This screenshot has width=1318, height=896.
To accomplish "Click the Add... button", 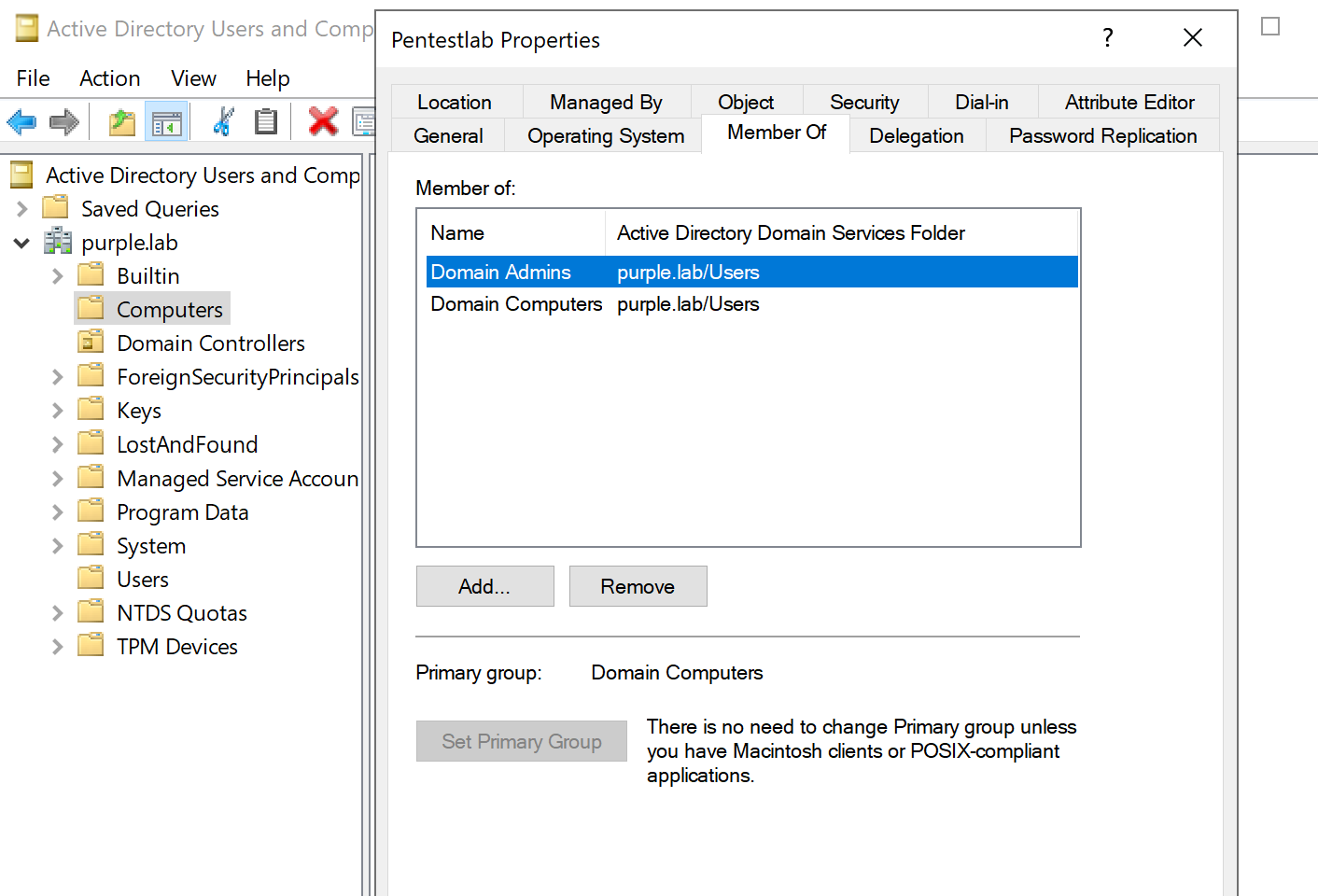I will coord(484,586).
